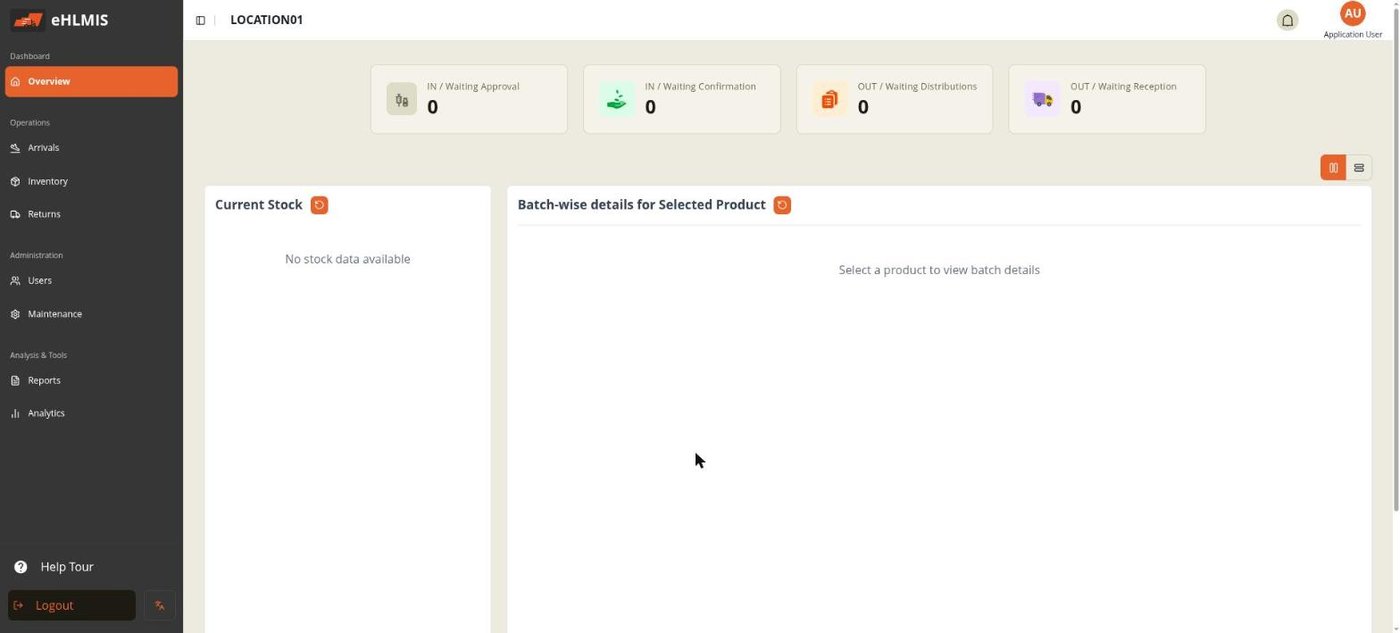The width and height of the screenshot is (1400, 633).
Task: Click the language translate button
Action: 159,605
